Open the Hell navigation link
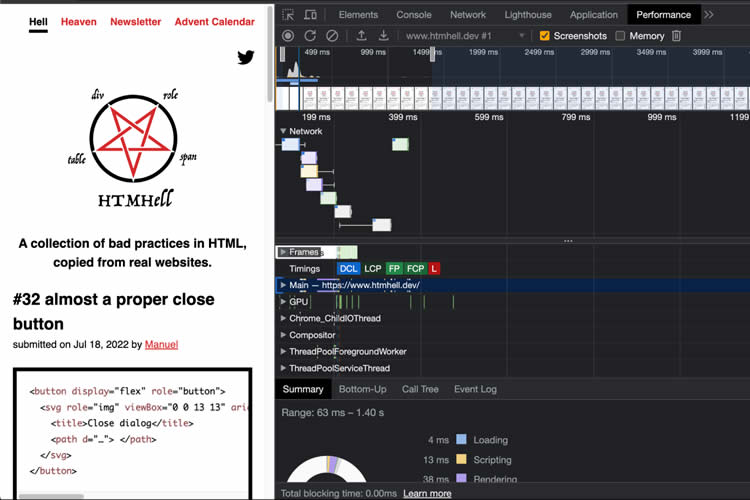This screenshot has height=500, width=750. click(38, 22)
